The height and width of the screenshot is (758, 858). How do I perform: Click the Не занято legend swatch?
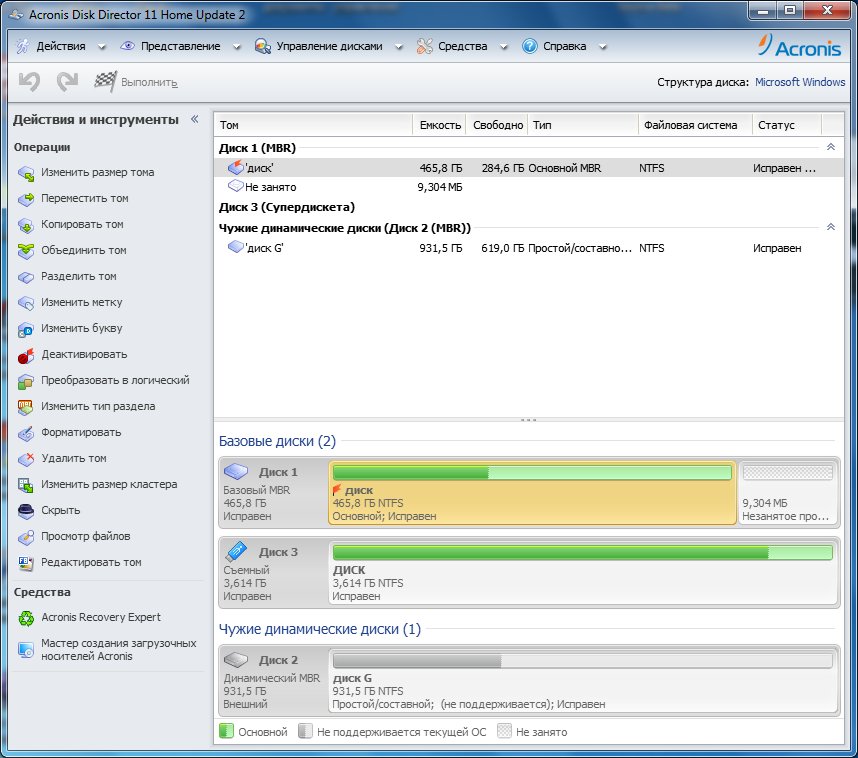coord(504,731)
